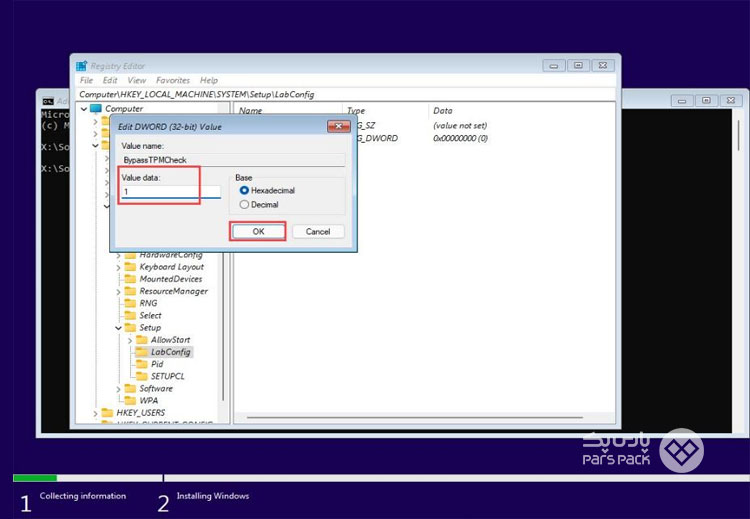Select the Pid tree key
This screenshot has width=750, height=519.
pos(157,364)
